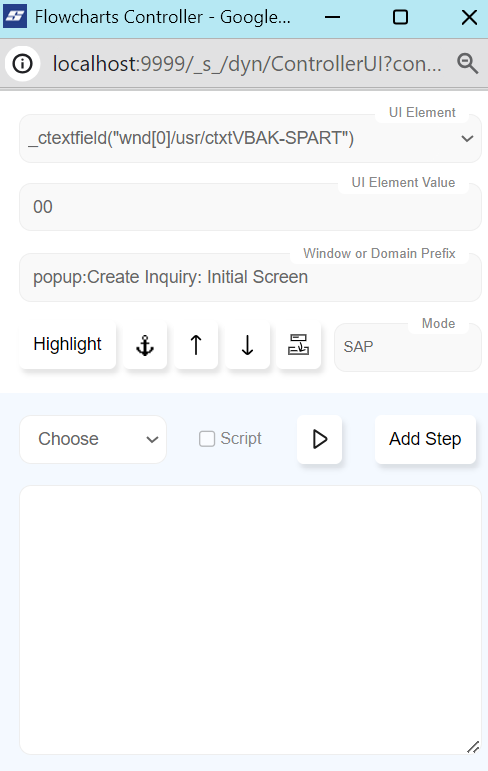Click the insert-into-form icon button
Viewport: 488px width, 771px height.
(x=299, y=345)
